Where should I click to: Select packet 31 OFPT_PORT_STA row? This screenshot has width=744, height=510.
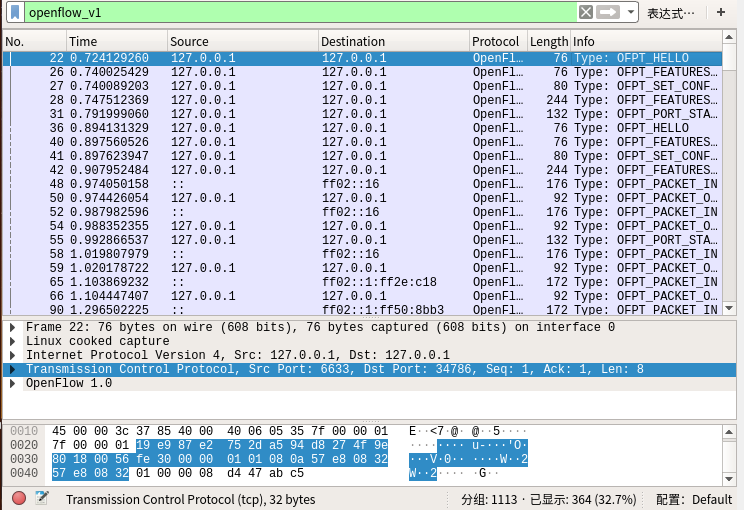[x=363, y=114]
